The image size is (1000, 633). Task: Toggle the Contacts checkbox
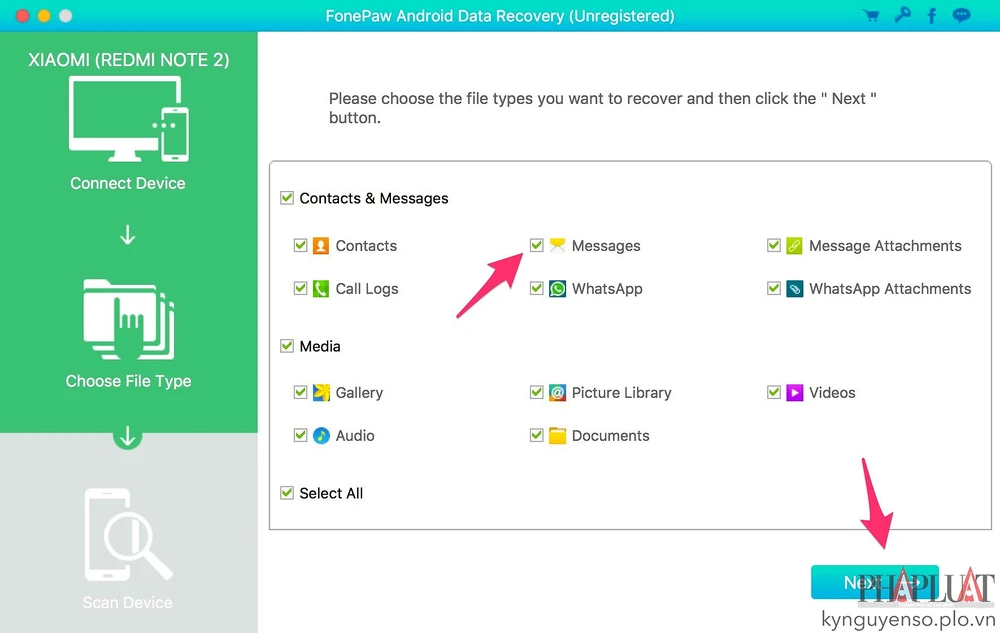click(x=300, y=245)
